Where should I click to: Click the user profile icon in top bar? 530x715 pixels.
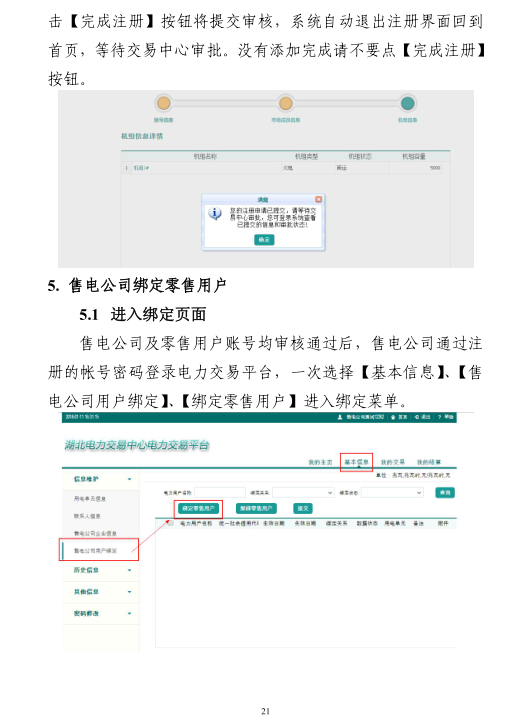[x=340, y=417]
